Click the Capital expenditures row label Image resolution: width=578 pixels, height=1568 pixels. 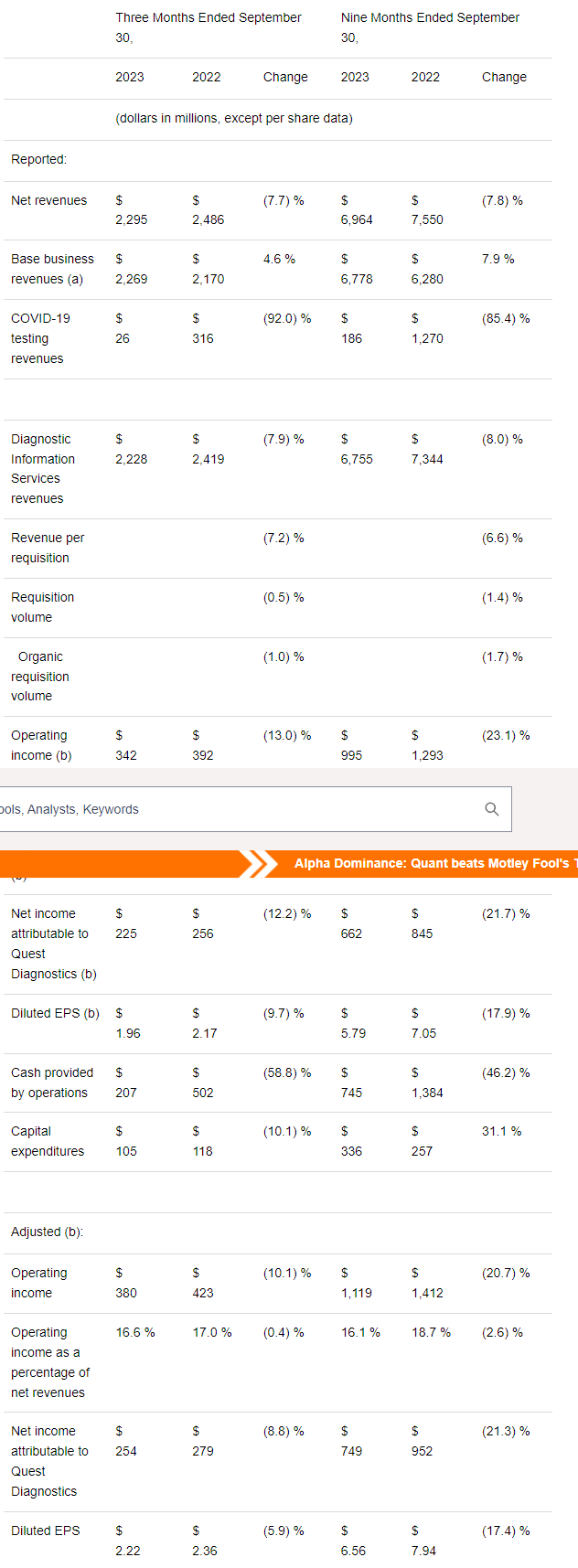[x=48, y=1141]
